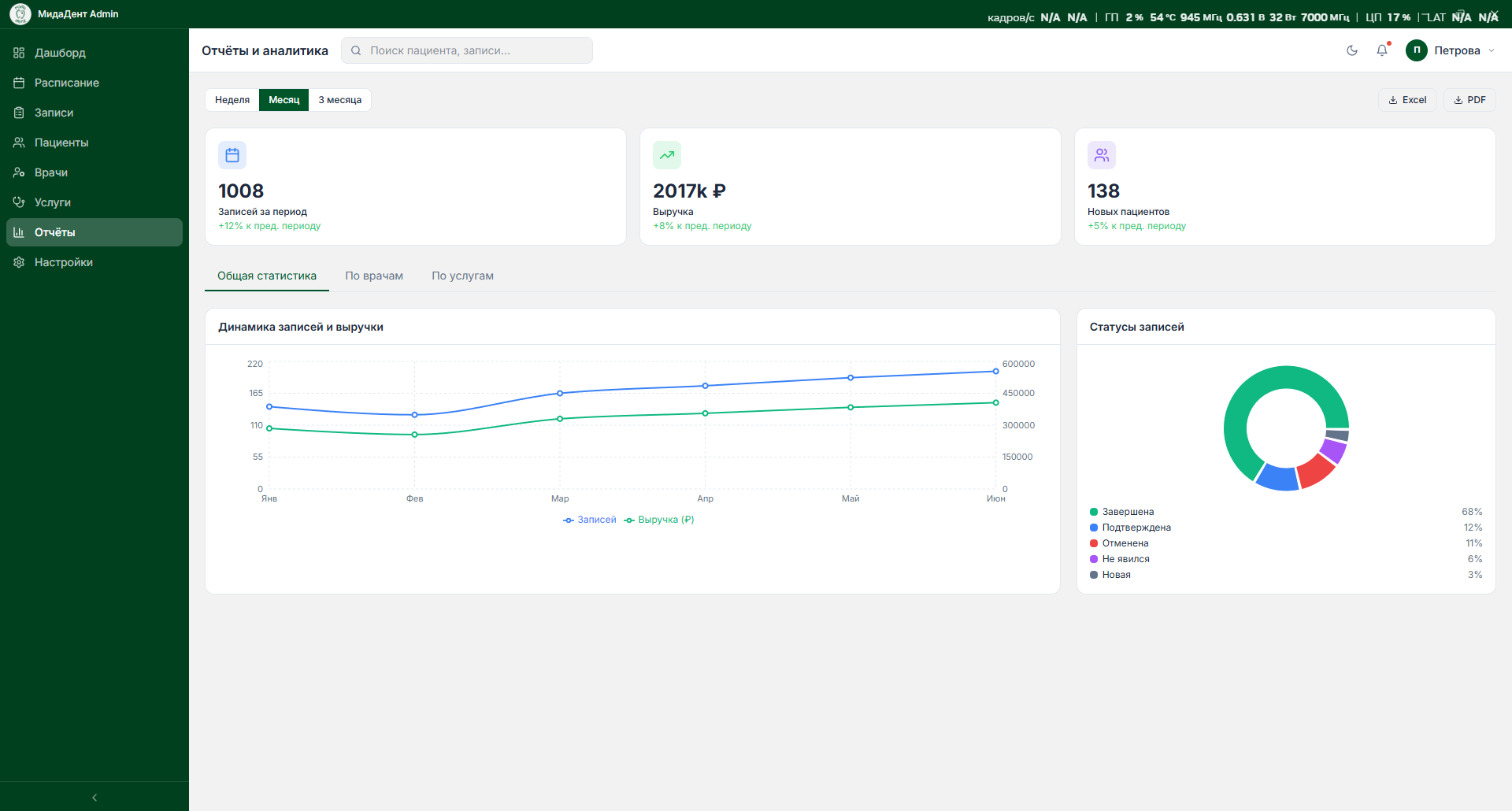This screenshot has height=811, width=1512.
Task: Toggle the Записей chart legend series
Action: coord(590,520)
